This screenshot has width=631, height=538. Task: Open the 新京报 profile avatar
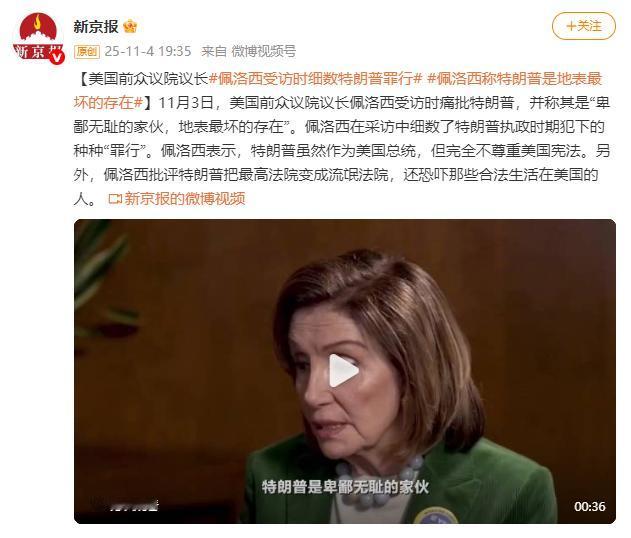click(39, 39)
